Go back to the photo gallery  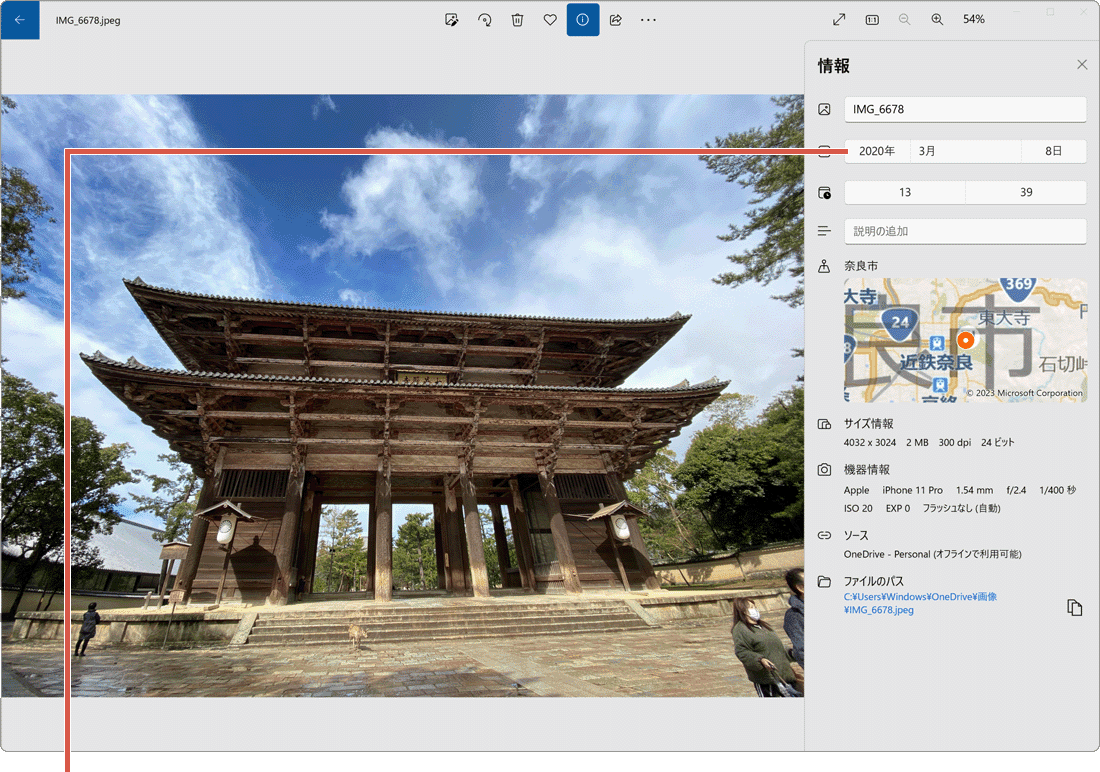20,19
